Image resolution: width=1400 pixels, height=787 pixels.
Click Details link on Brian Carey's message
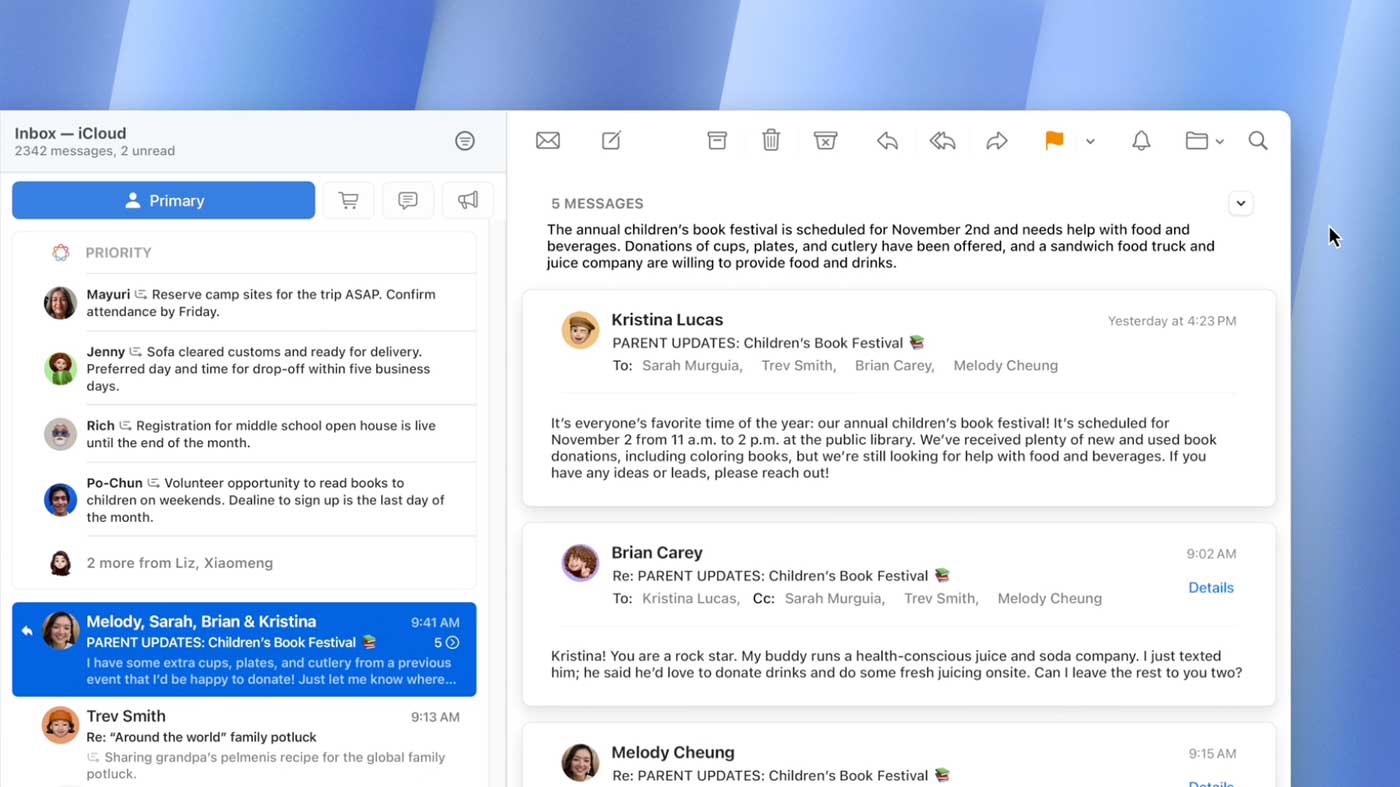(1211, 587)
